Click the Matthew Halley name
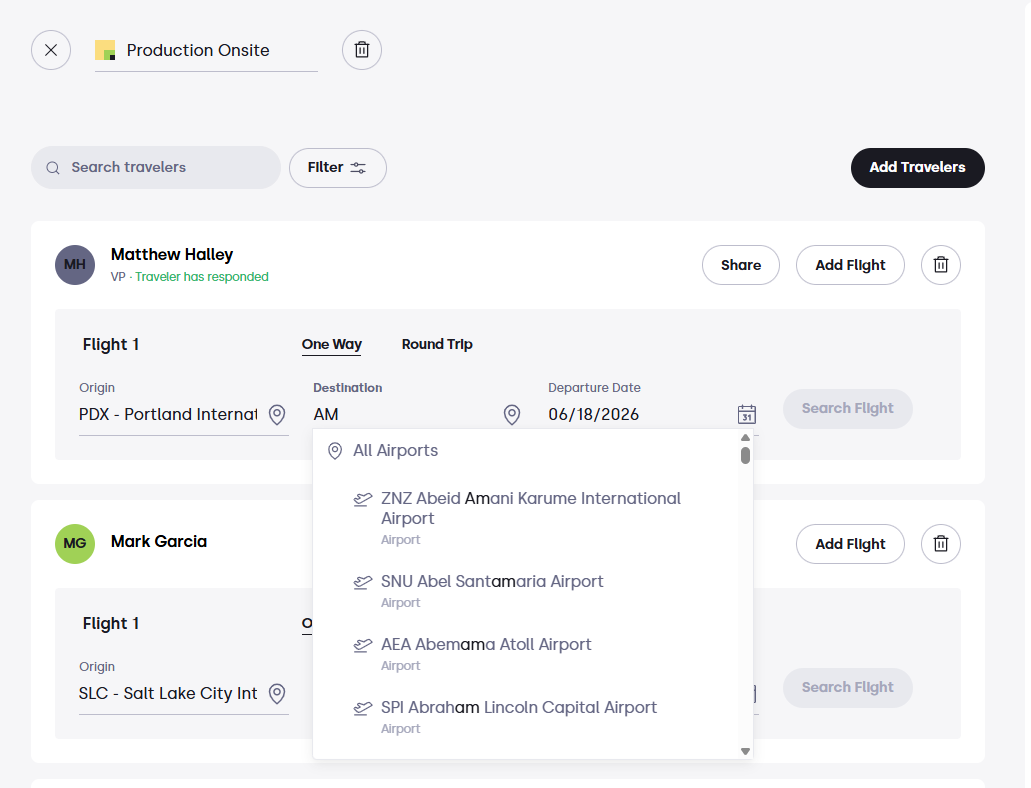 coord(172,255)
